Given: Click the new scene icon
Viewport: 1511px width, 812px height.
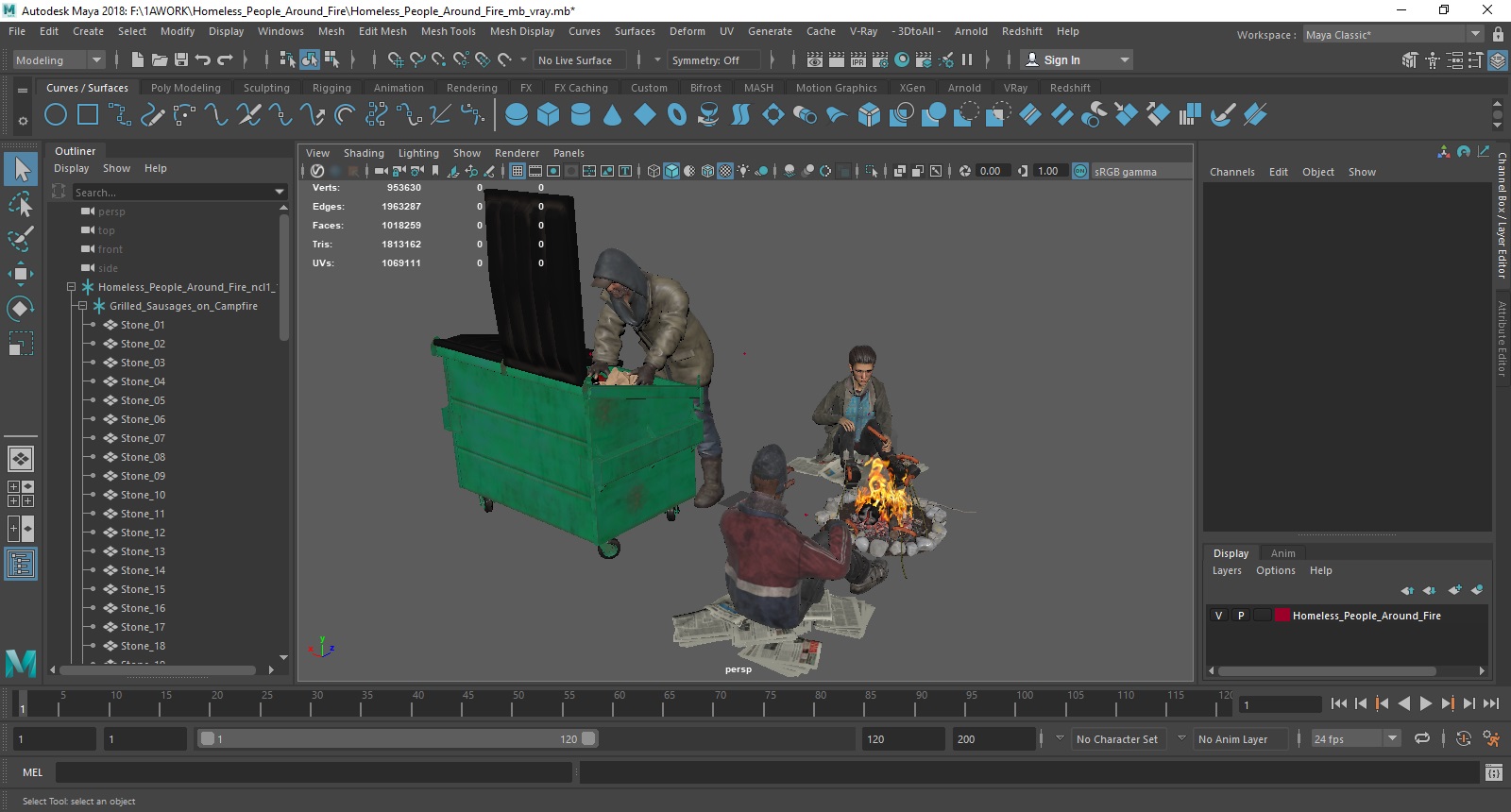Looking at the screenshot, I should pyautogui.click(x=138, y=59).
